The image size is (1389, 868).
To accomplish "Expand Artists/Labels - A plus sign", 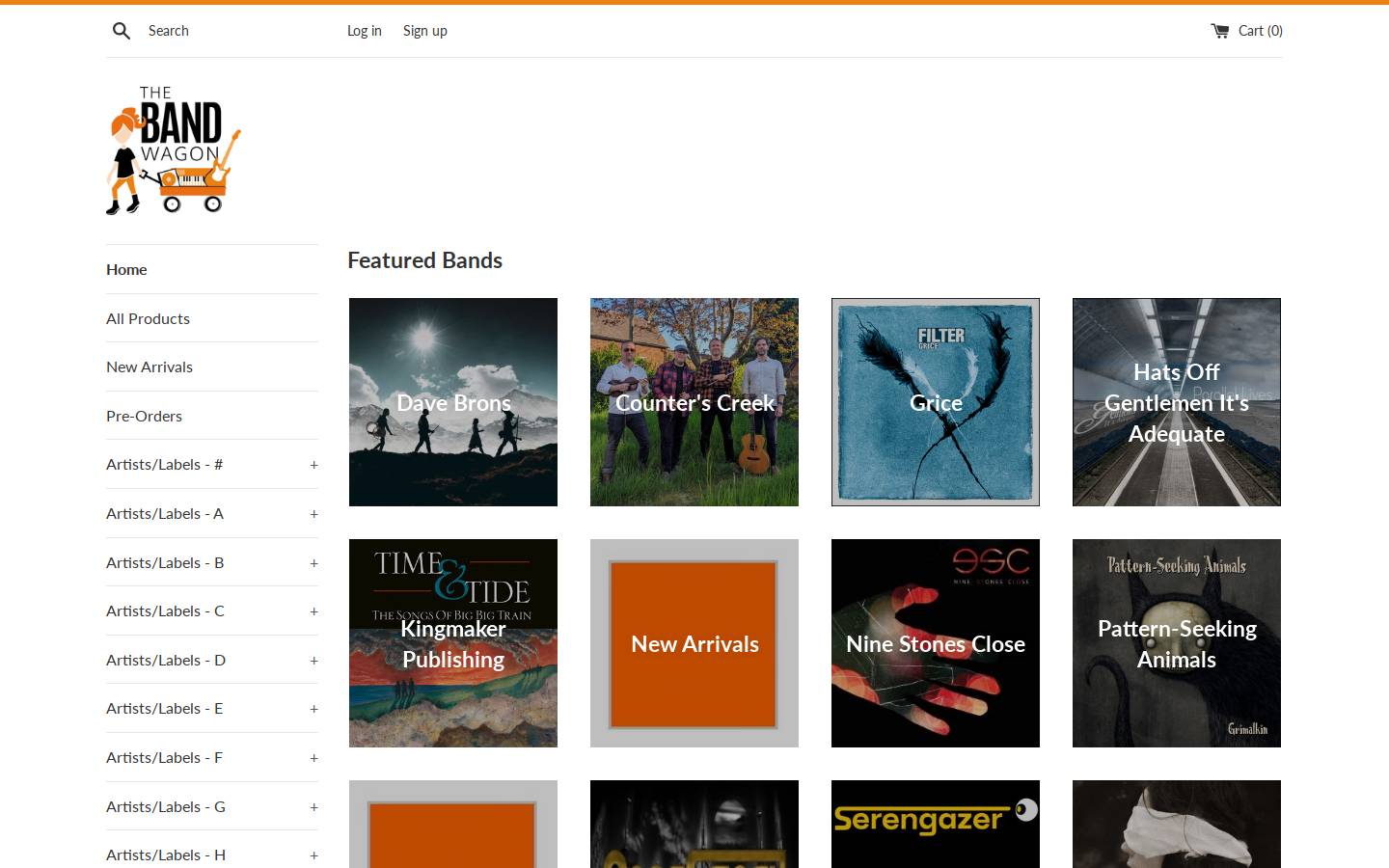I will point(313,514).
